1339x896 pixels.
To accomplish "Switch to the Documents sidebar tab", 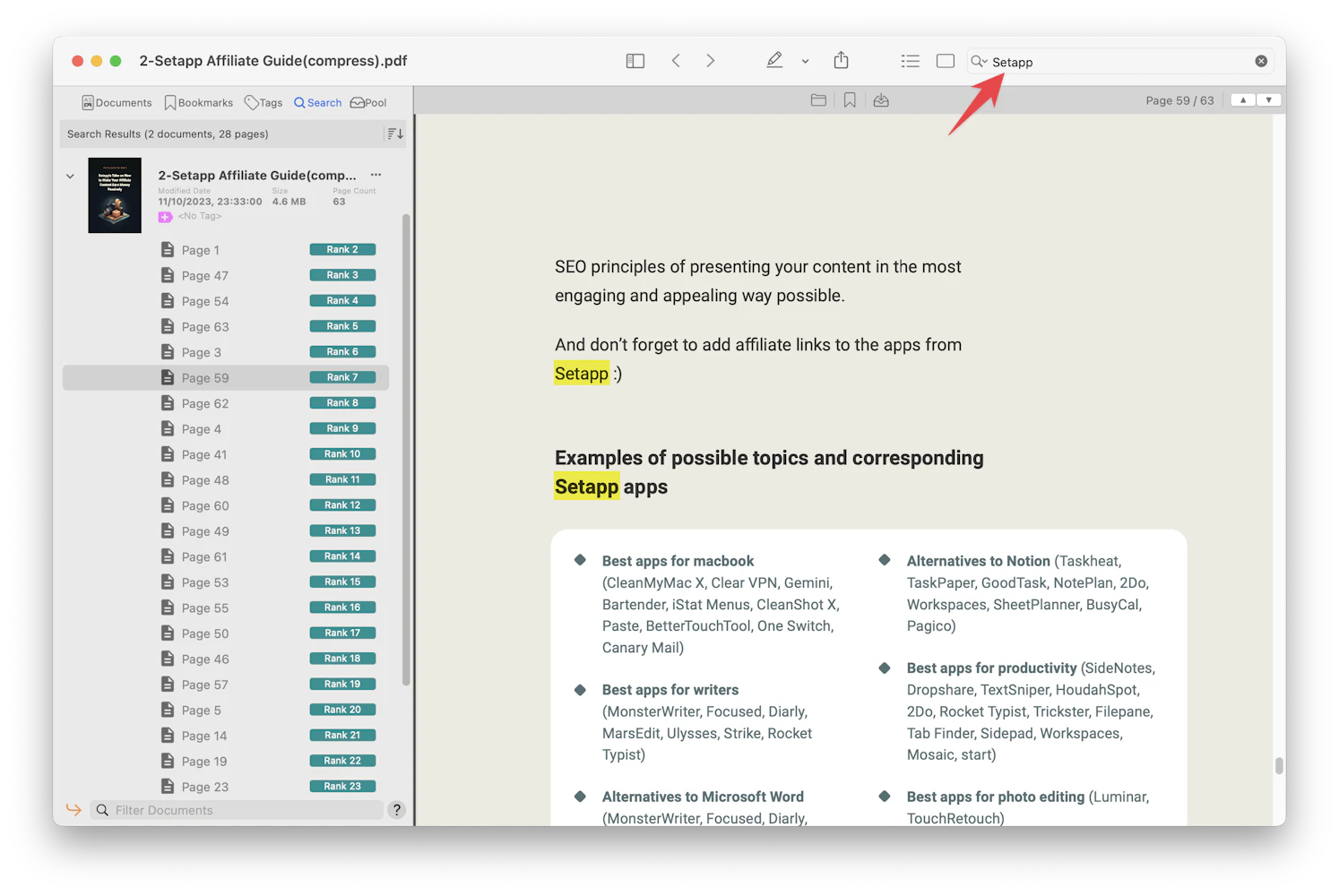I will [117, 102].
